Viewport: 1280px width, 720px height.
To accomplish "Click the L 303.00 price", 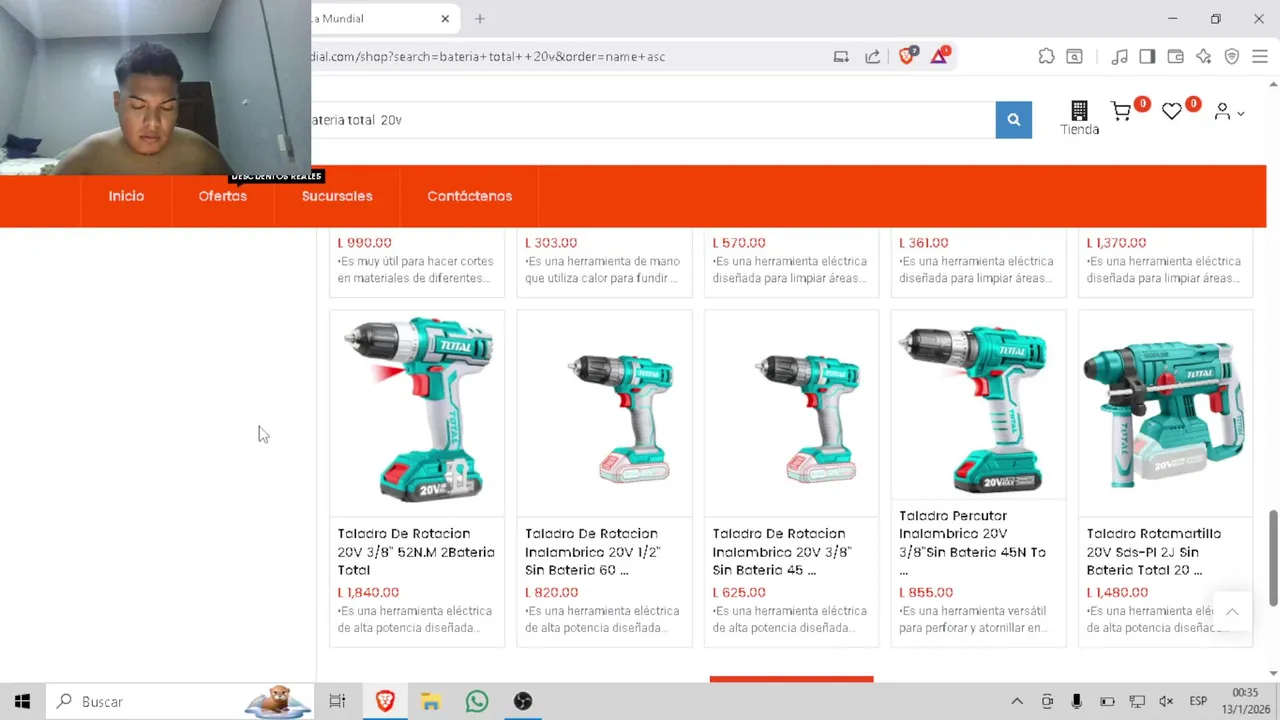I will coord(551,242).
